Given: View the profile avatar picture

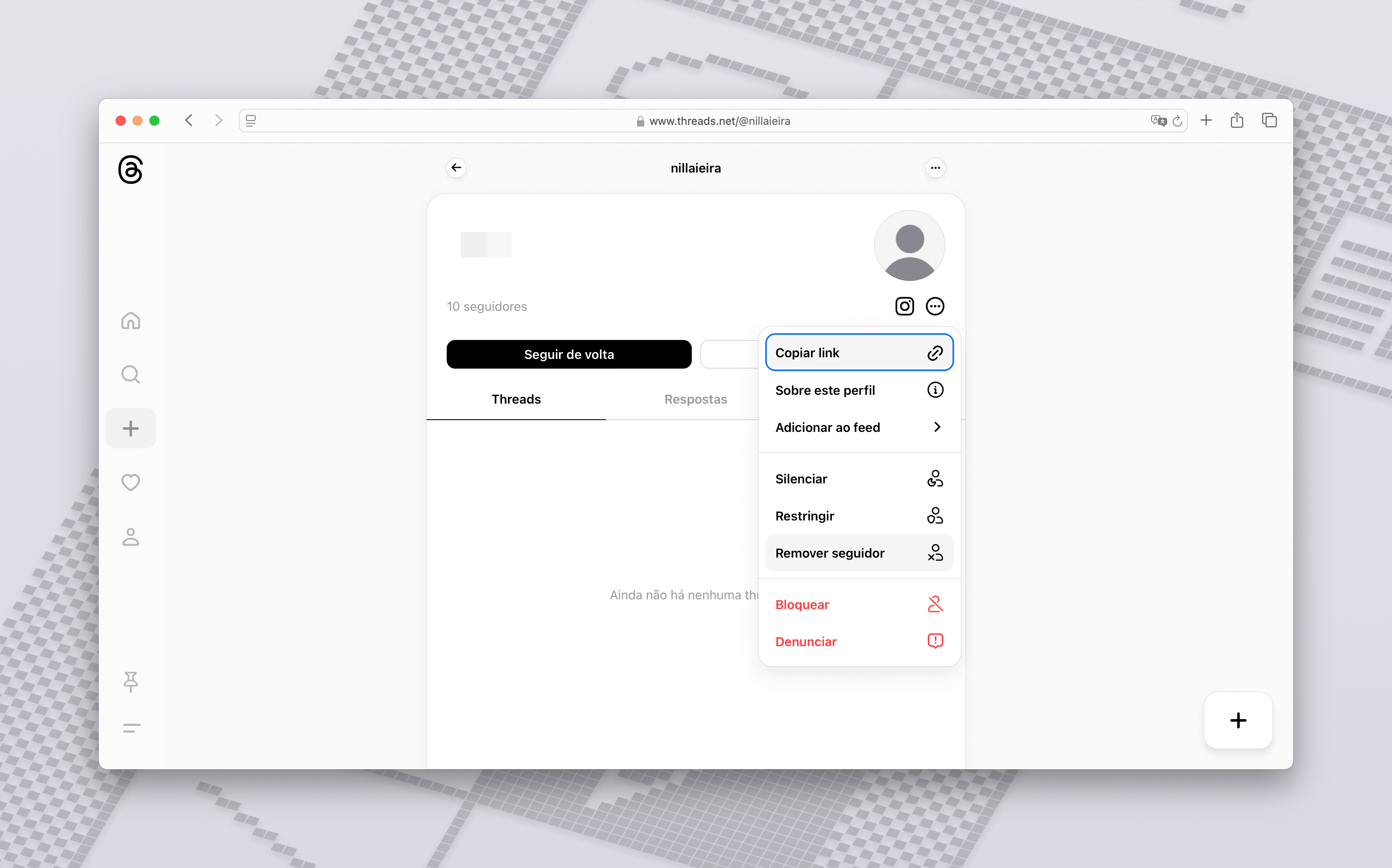Looking at the screenshot, I should pos(909,246).
